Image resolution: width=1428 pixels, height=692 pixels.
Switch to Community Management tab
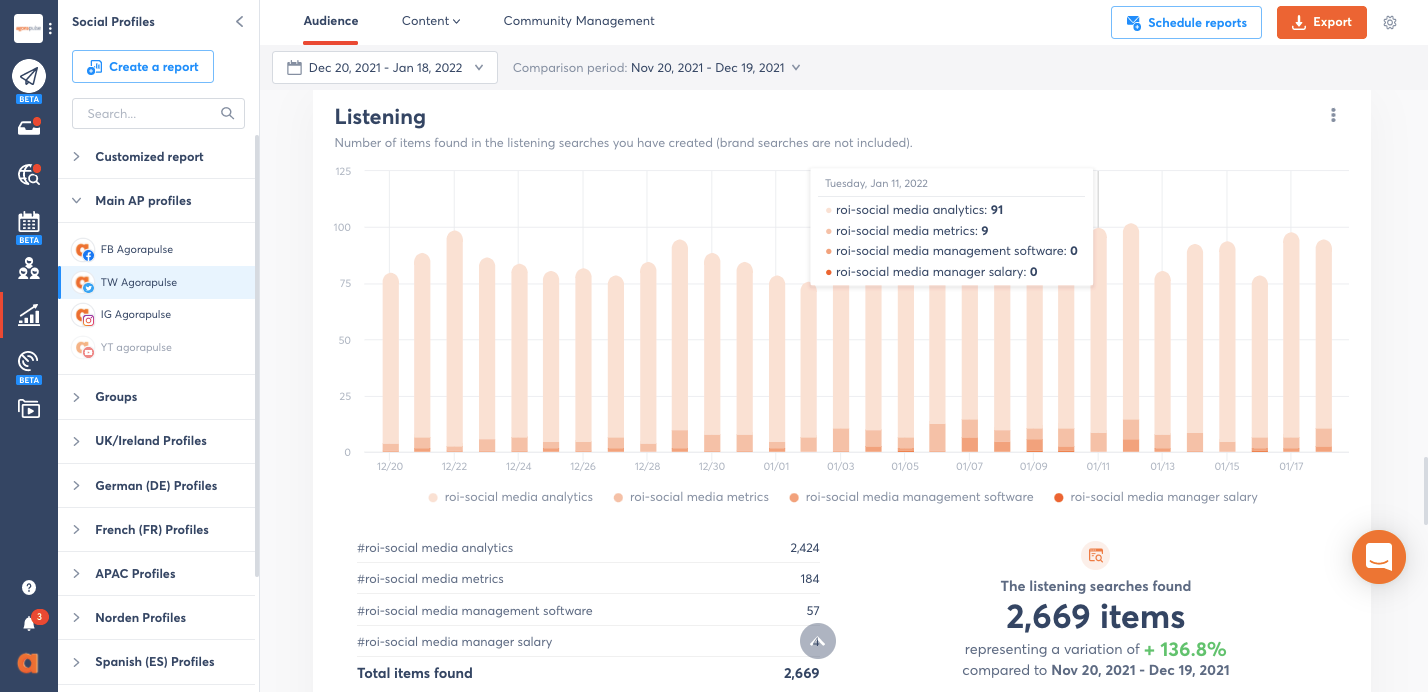pyautogui.click(x=579, y=21)
